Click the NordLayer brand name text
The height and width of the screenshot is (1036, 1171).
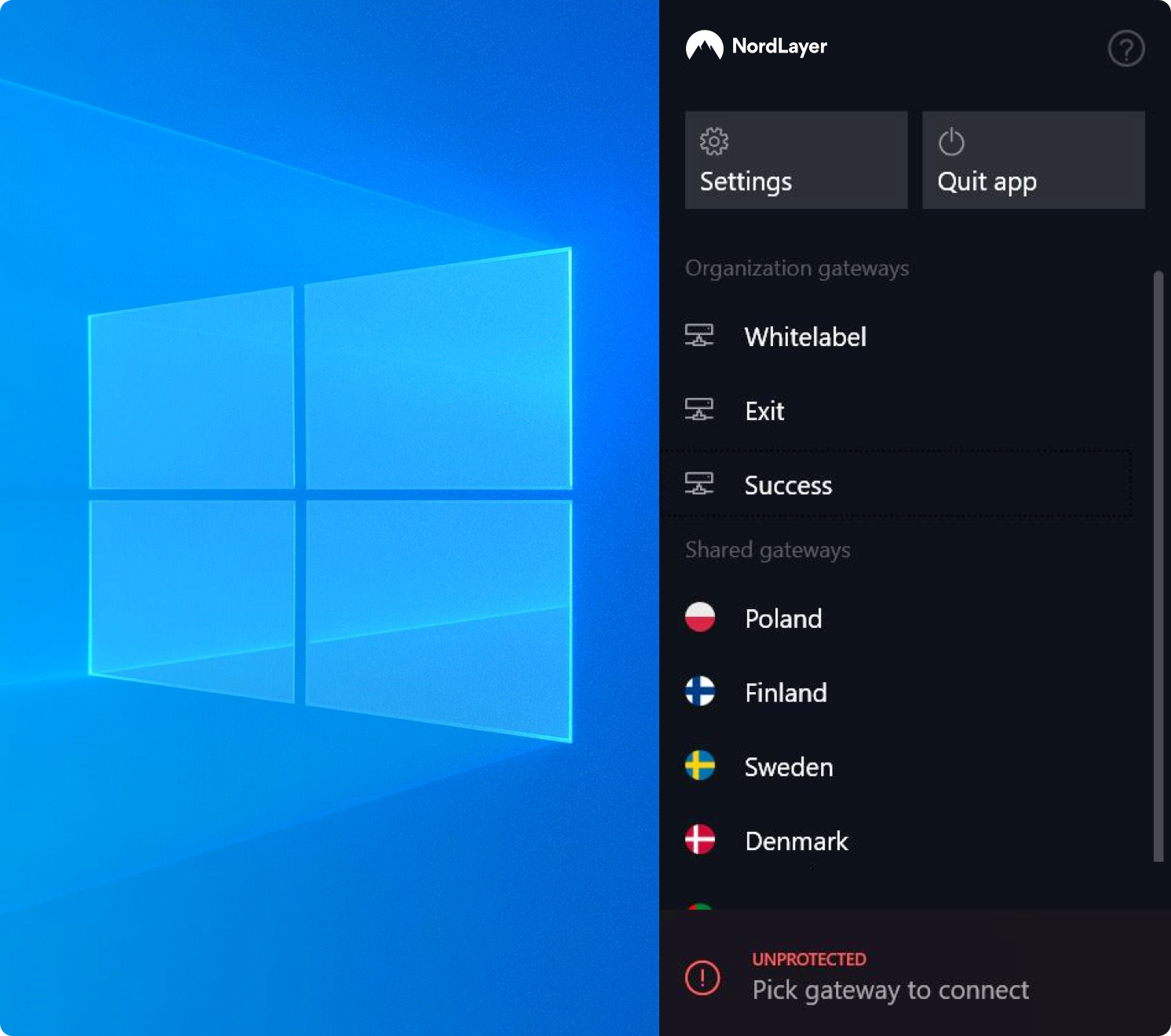779,46
